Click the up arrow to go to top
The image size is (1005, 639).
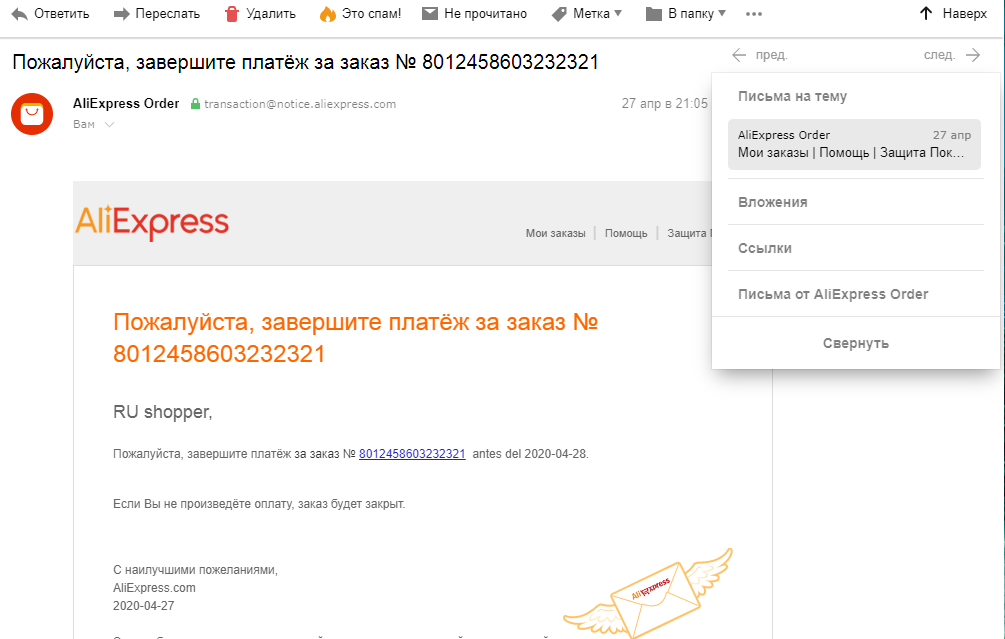coord(926,13)
